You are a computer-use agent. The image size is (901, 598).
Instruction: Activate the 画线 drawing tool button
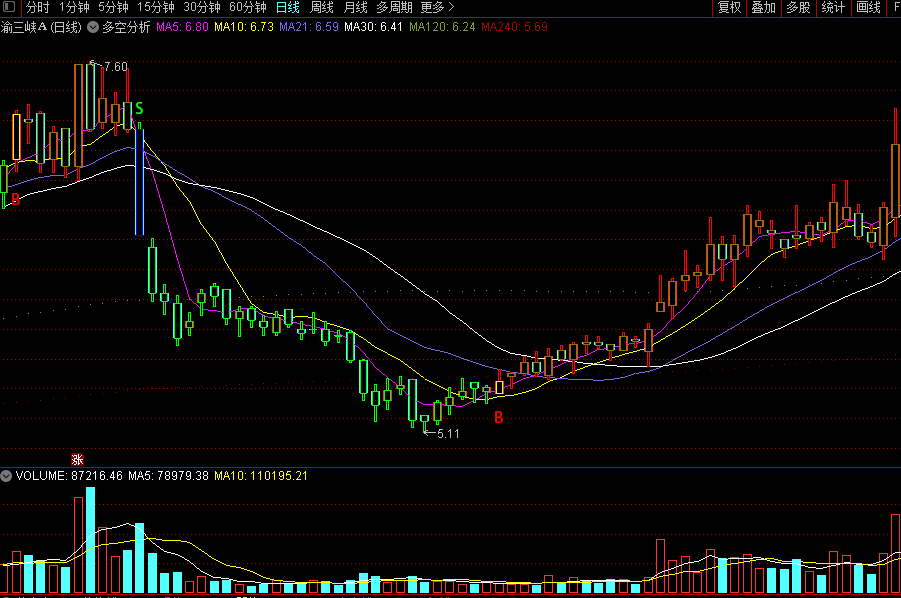(x=868, y=7)
